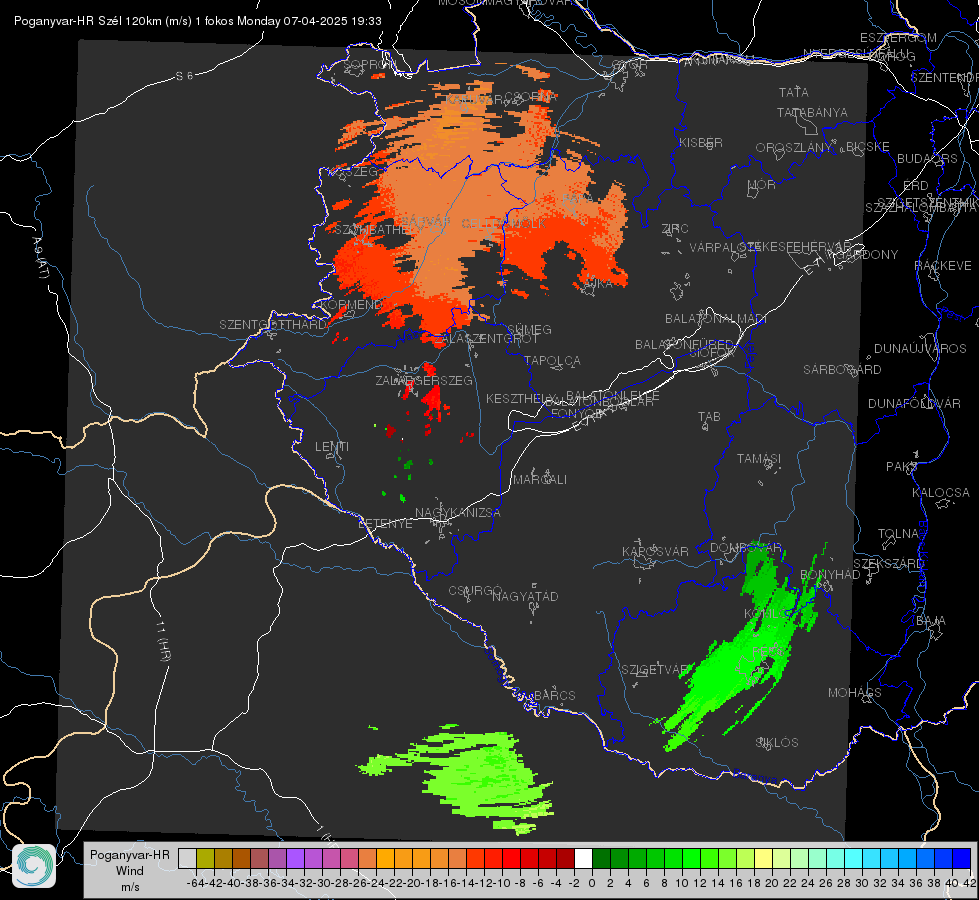
Task: Click the RACKEVE label
Action: point(943,265)
